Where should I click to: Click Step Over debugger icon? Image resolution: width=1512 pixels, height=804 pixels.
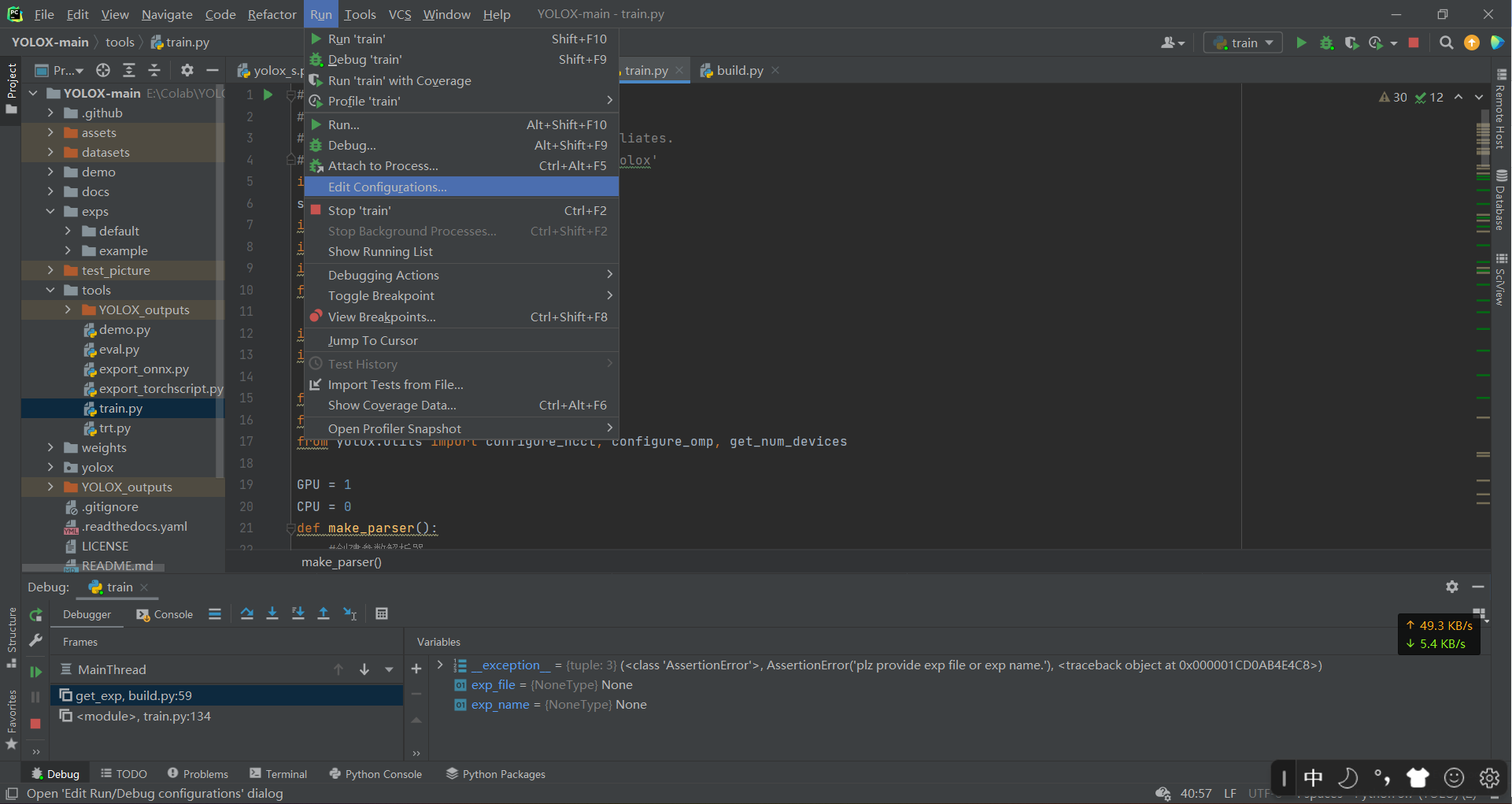point(246,613)
